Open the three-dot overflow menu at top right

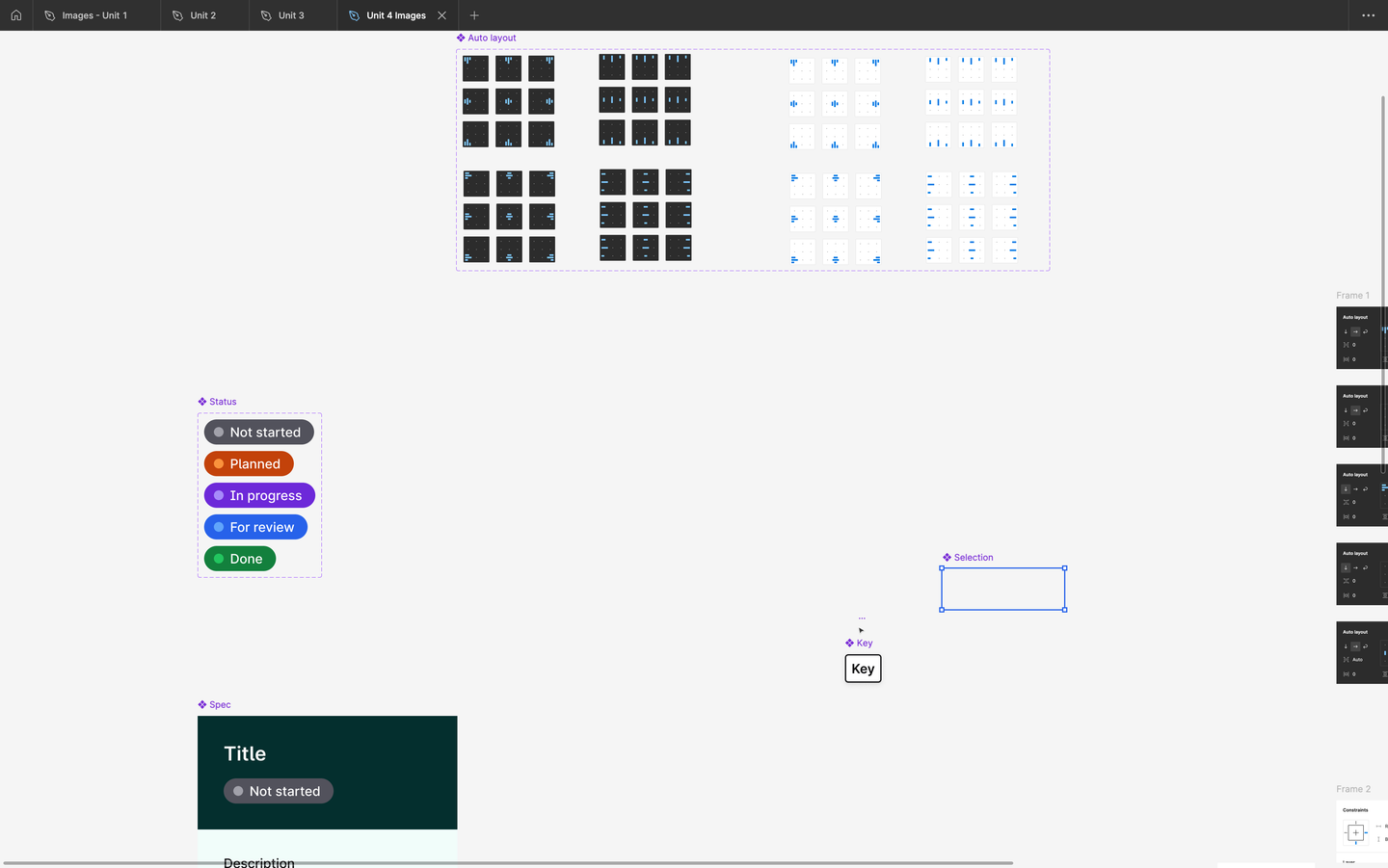1368,15
